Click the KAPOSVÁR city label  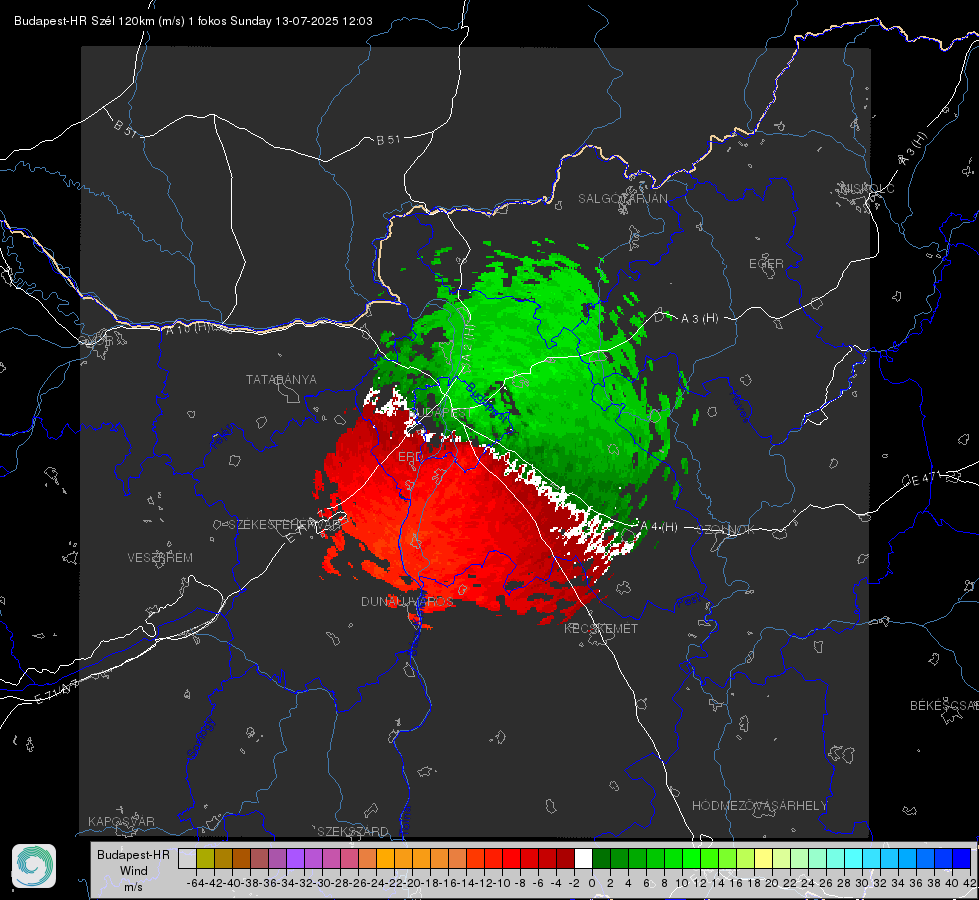pyautogui.click(x=121, y=821)
